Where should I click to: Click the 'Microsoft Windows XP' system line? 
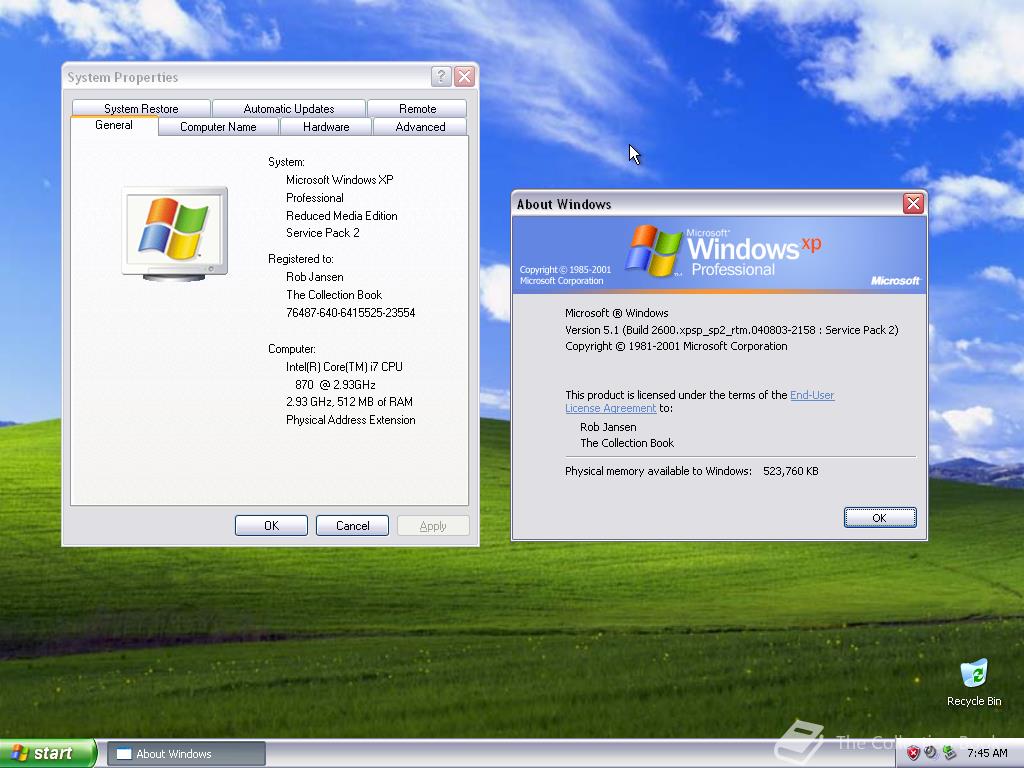340,180
